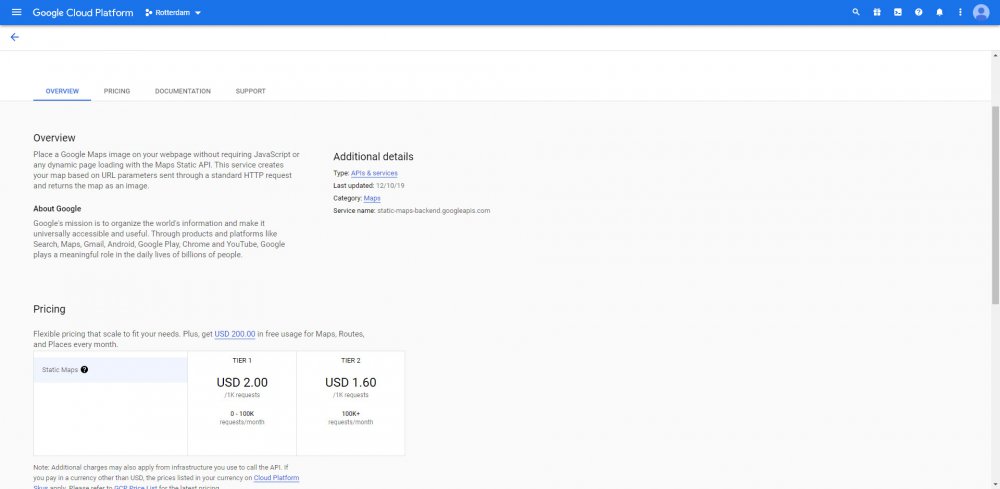Click the user account avatar
Viewport: 1000px width, 489px height.
click(981, 12)
